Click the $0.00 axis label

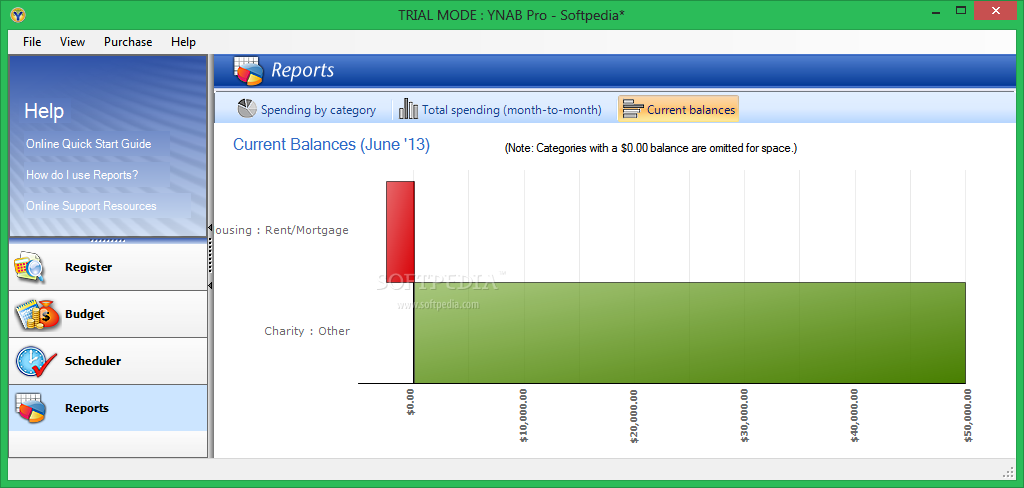click(411, 401)
